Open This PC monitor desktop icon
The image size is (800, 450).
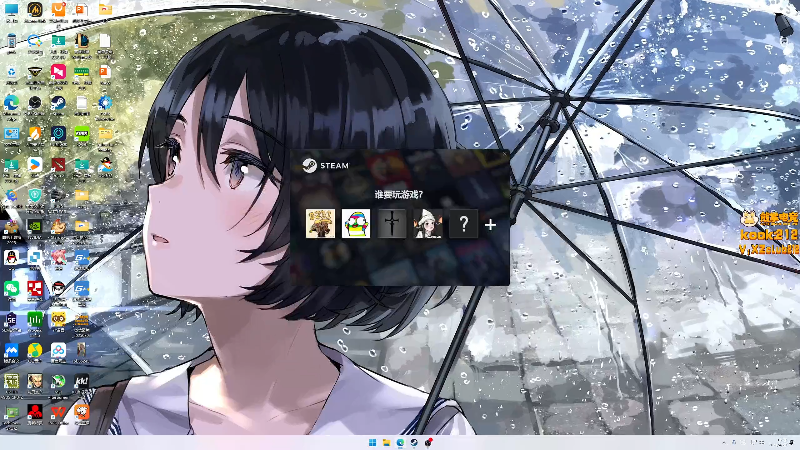tap(11, 10)
